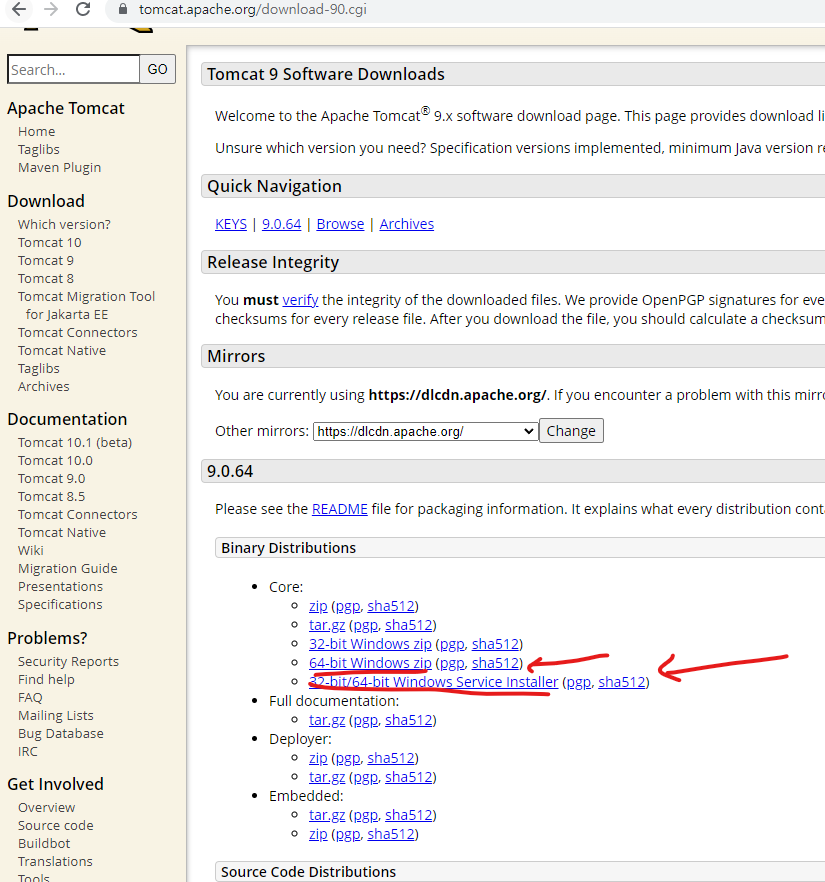Click the padlock icon in address bar
This screenshot has width=825, height=882.
coord(123,9)
